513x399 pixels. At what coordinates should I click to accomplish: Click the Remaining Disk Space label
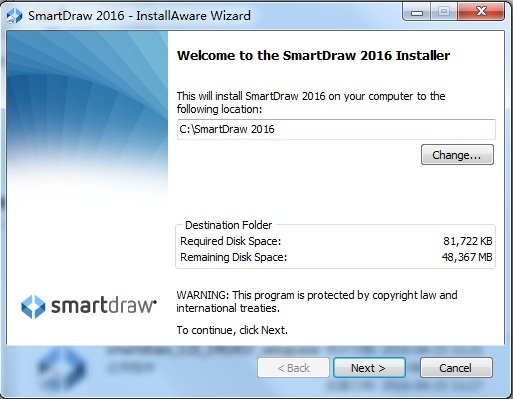point(233,257)
